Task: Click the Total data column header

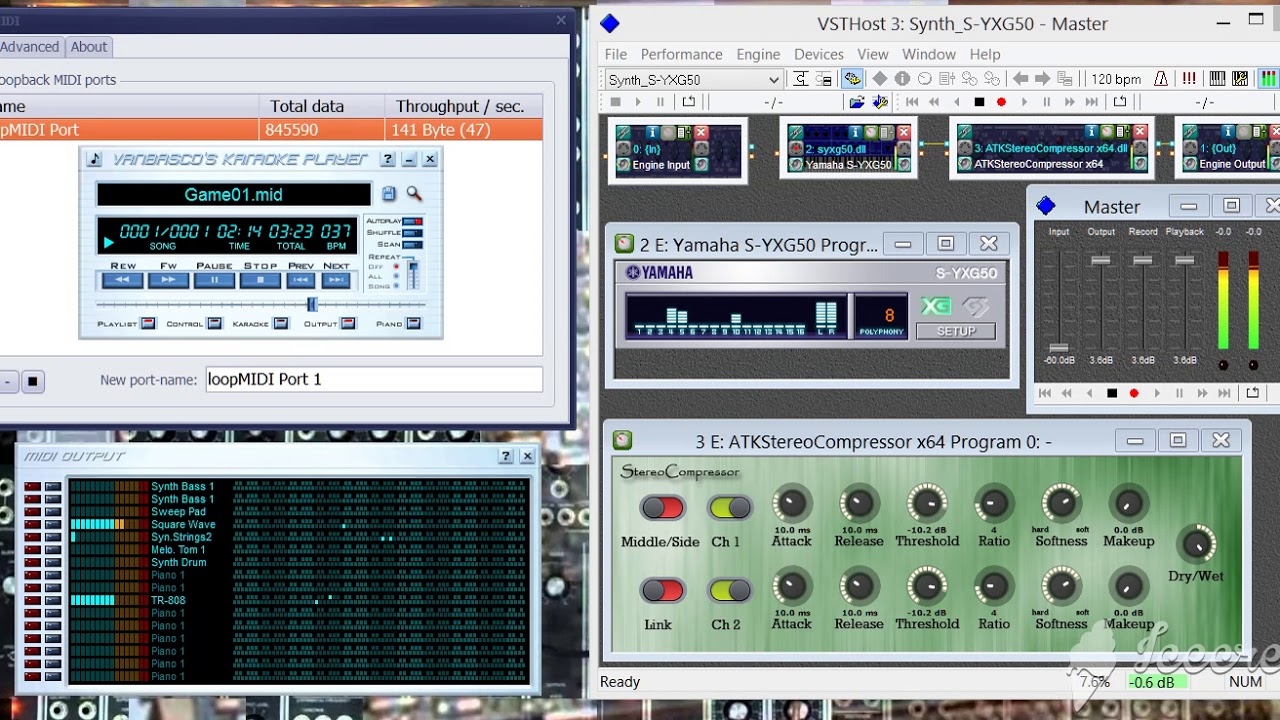Action: click(x=320, y=106)
